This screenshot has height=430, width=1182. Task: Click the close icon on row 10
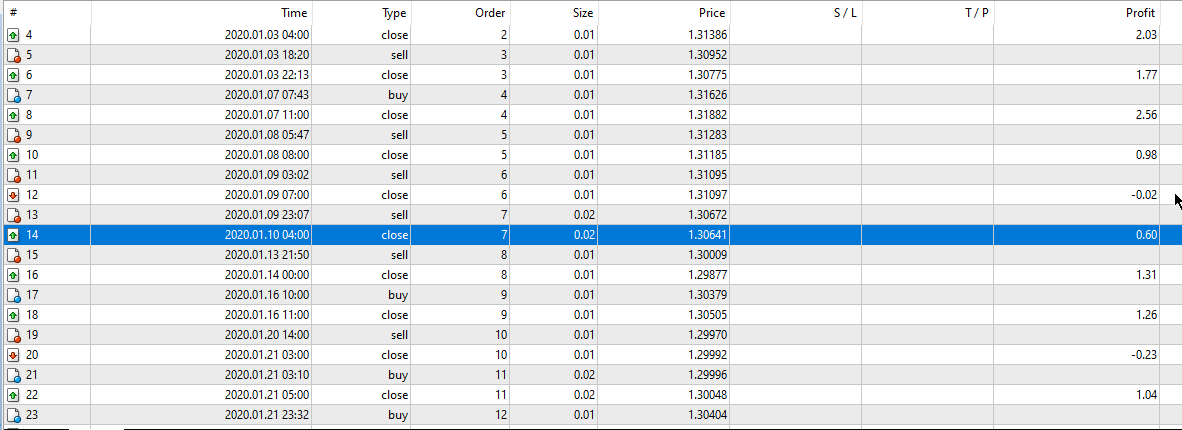13,155
